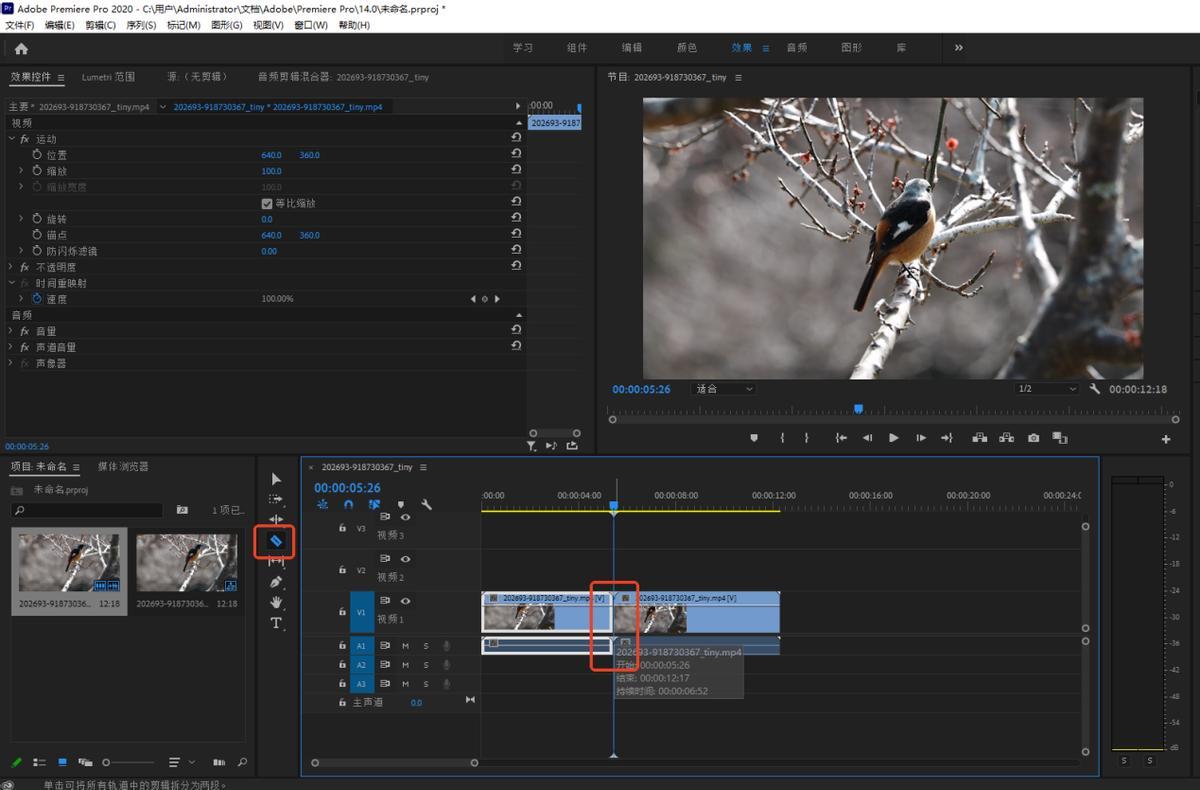Hide the V1 video track output
The image size is (1200, 790).
(406, 601)
